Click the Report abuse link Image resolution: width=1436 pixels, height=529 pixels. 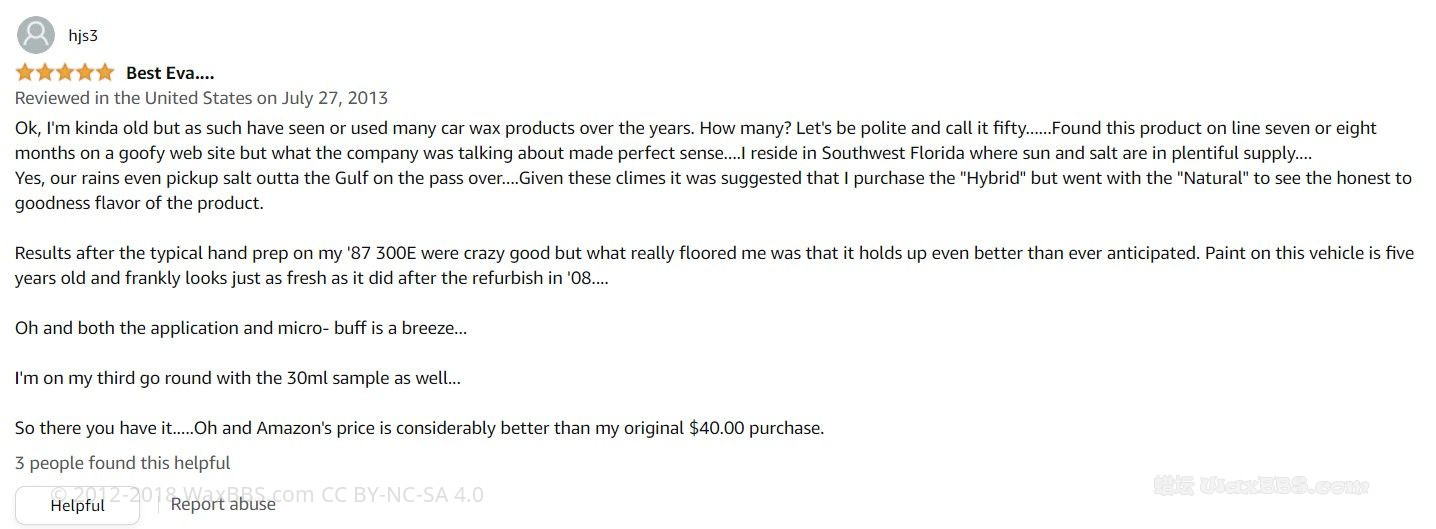click(x=222, y=504)
